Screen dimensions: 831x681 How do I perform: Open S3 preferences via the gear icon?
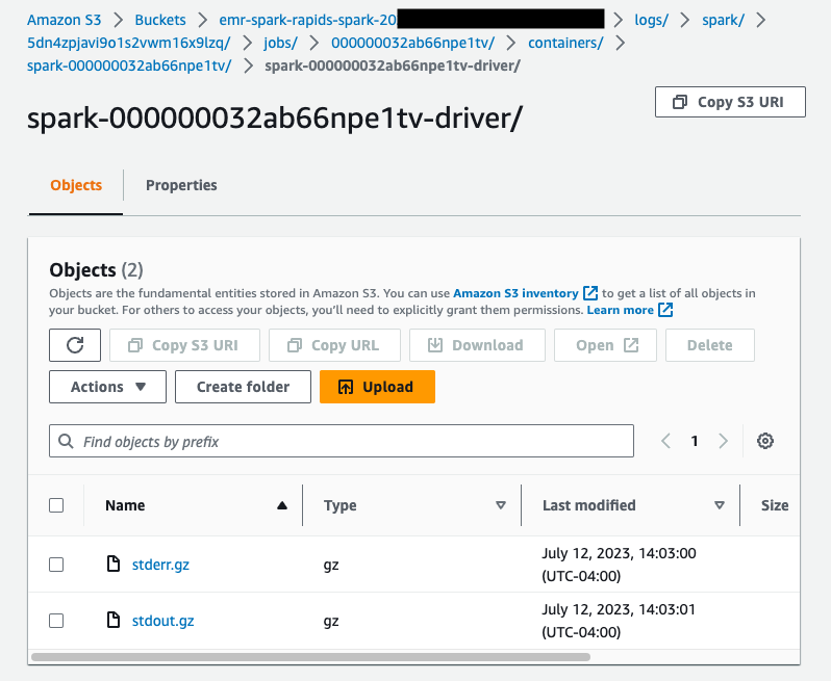pos(766,441)
